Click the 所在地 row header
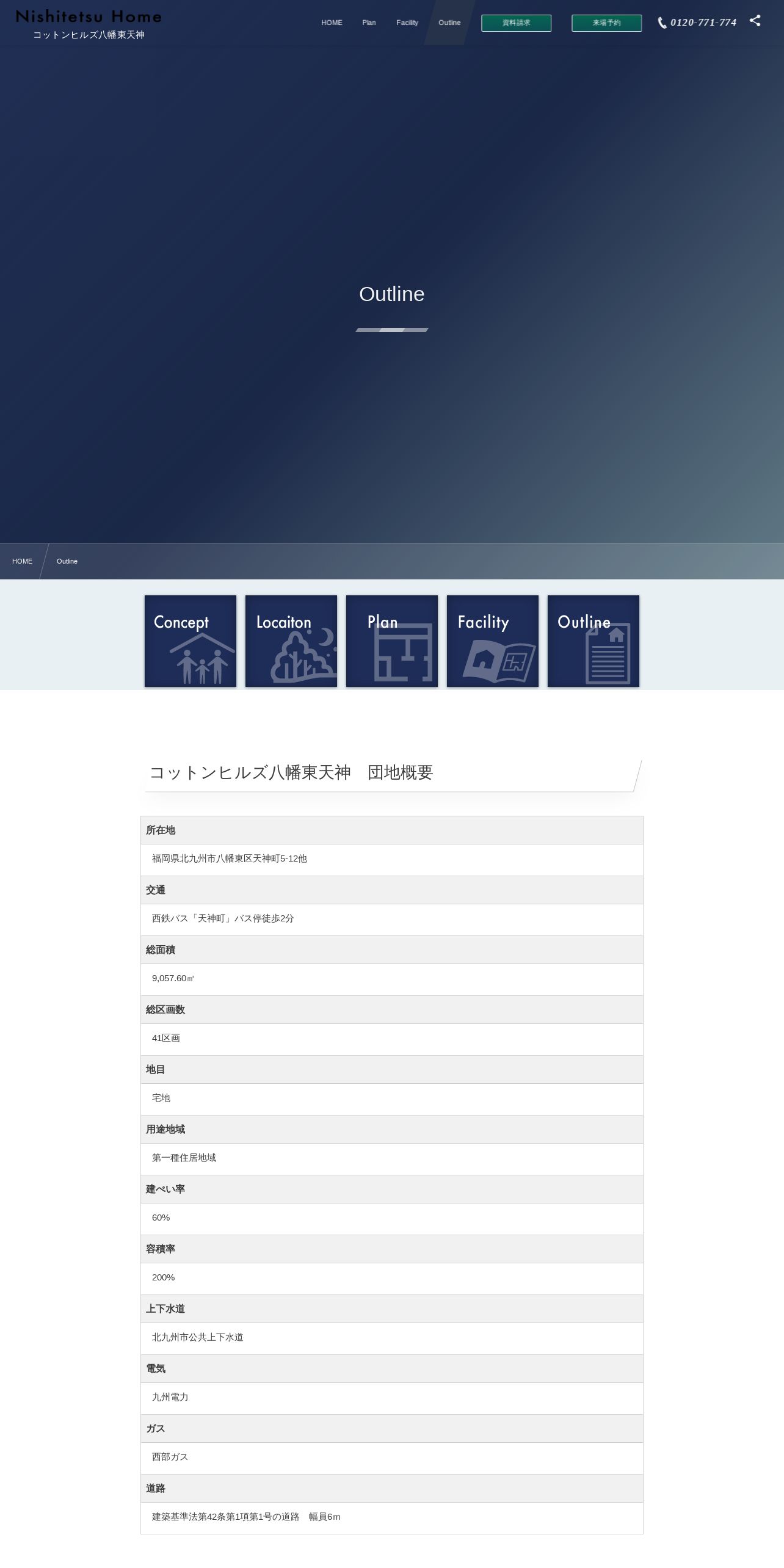The width and height of the screenshot is (784, 1568). [x=392, y=830]
